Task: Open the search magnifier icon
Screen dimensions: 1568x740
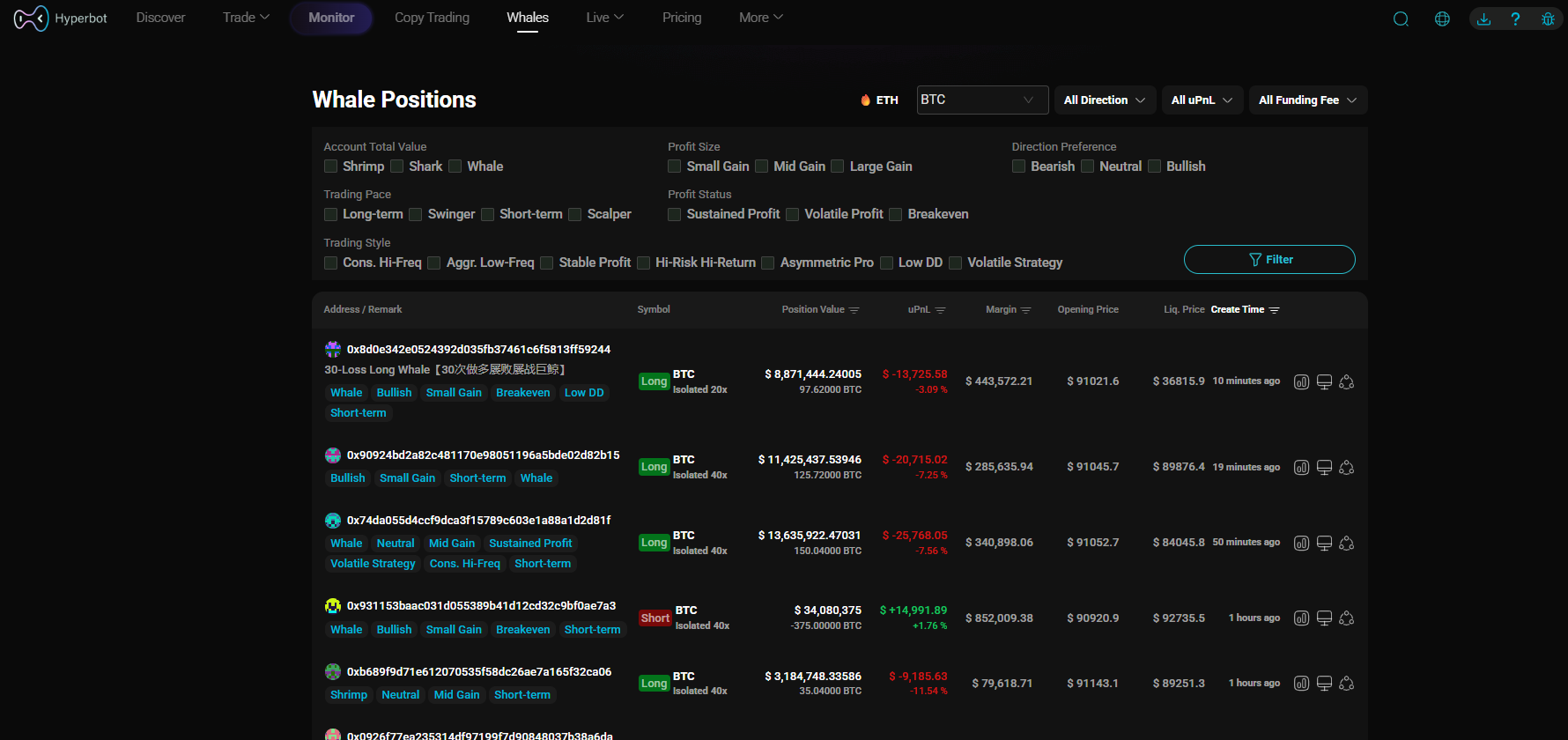Action: 1401,18
